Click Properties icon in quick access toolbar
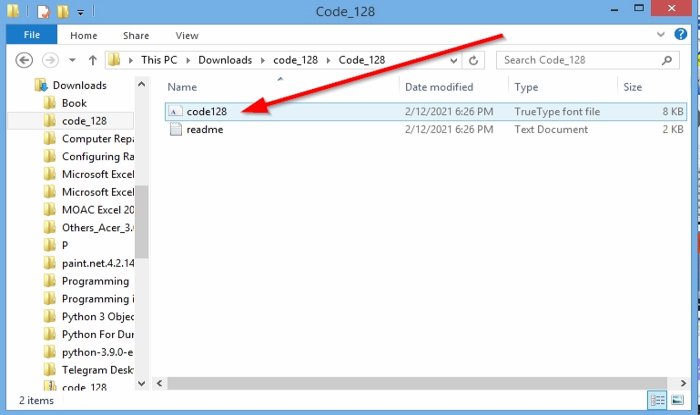 click(43, 11)
